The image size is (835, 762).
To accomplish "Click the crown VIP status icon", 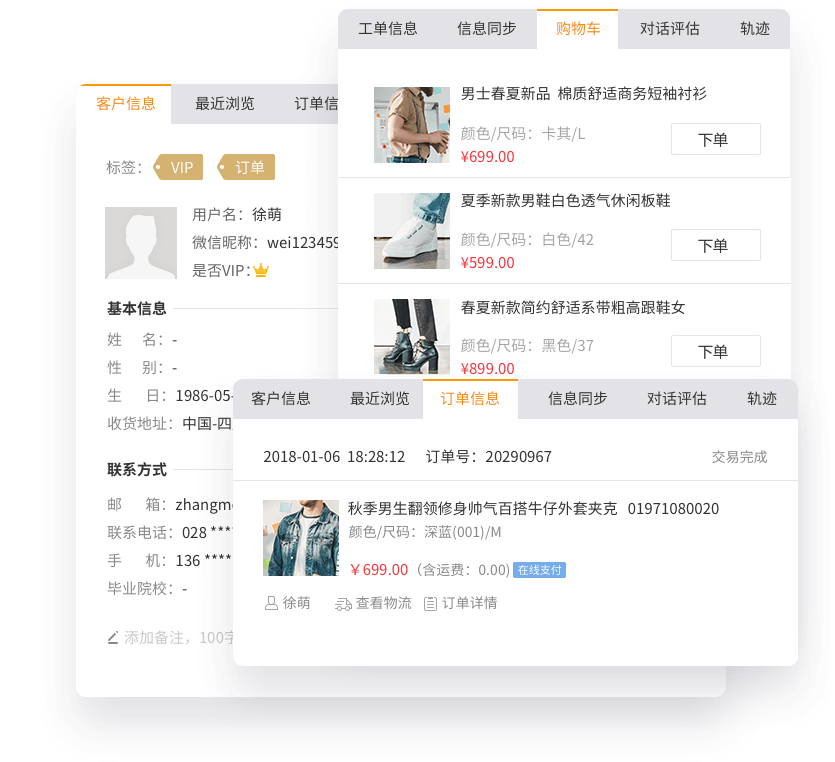I will click(260, 268).
